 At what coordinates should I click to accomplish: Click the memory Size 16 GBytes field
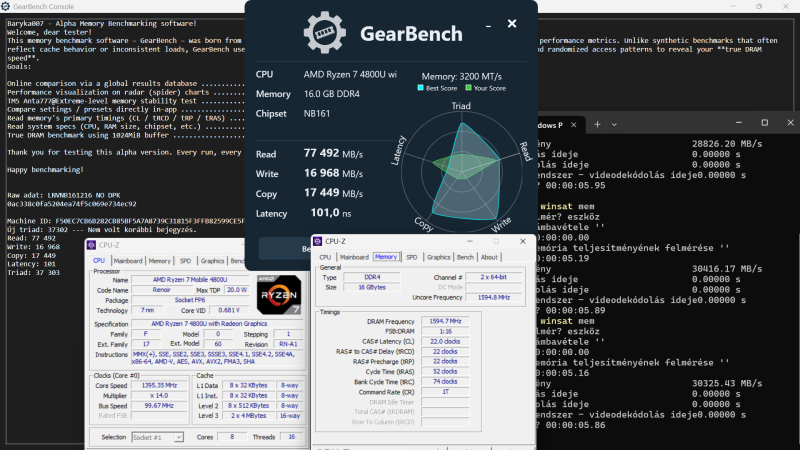point(371,287)
